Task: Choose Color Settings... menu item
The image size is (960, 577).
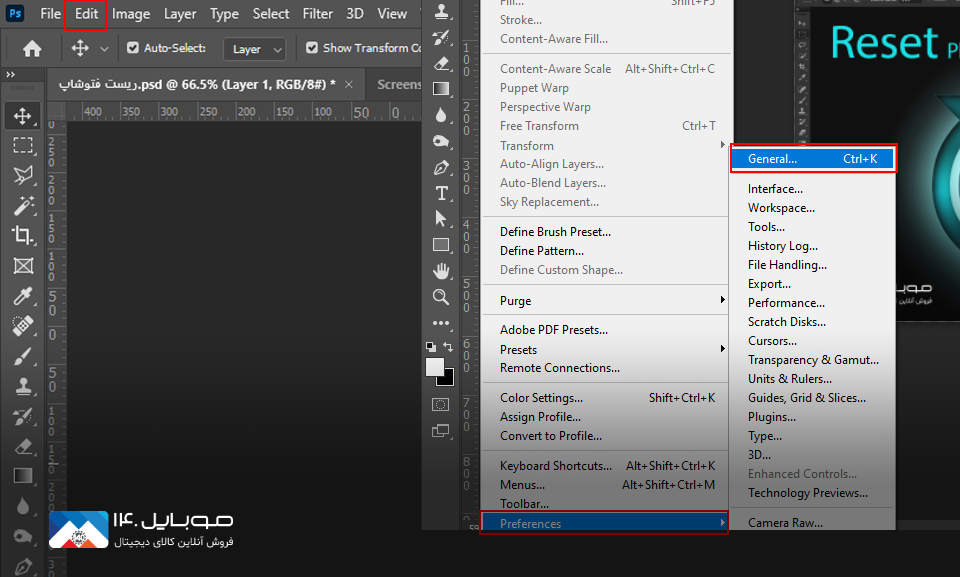Action: [606, 398]
